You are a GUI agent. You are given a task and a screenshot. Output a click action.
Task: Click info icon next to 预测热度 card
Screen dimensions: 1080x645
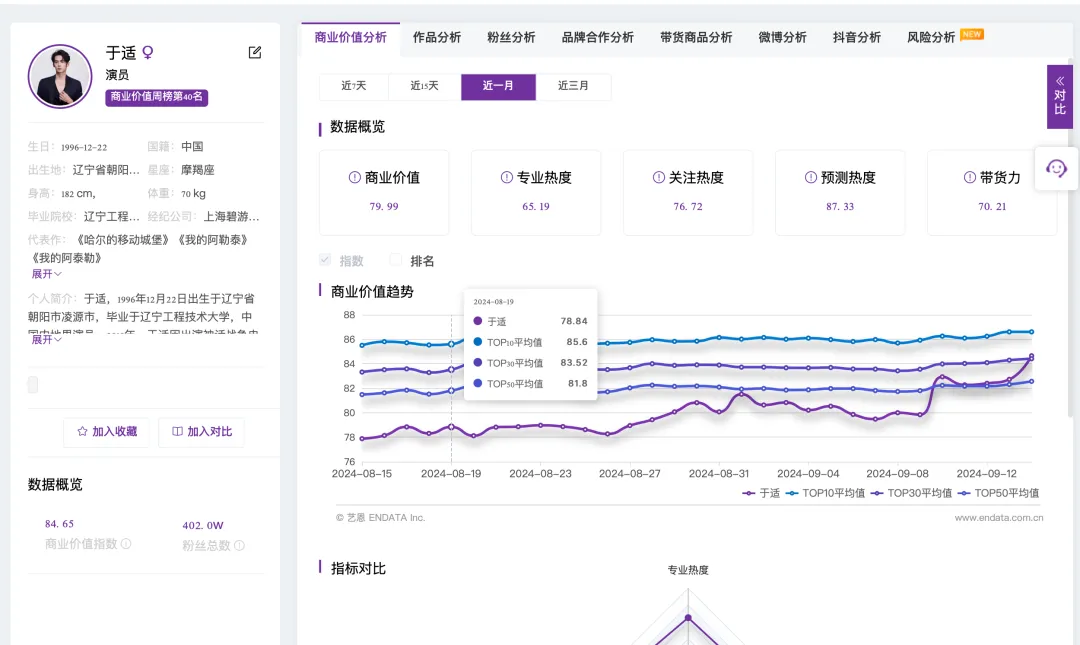click(811, 178)
